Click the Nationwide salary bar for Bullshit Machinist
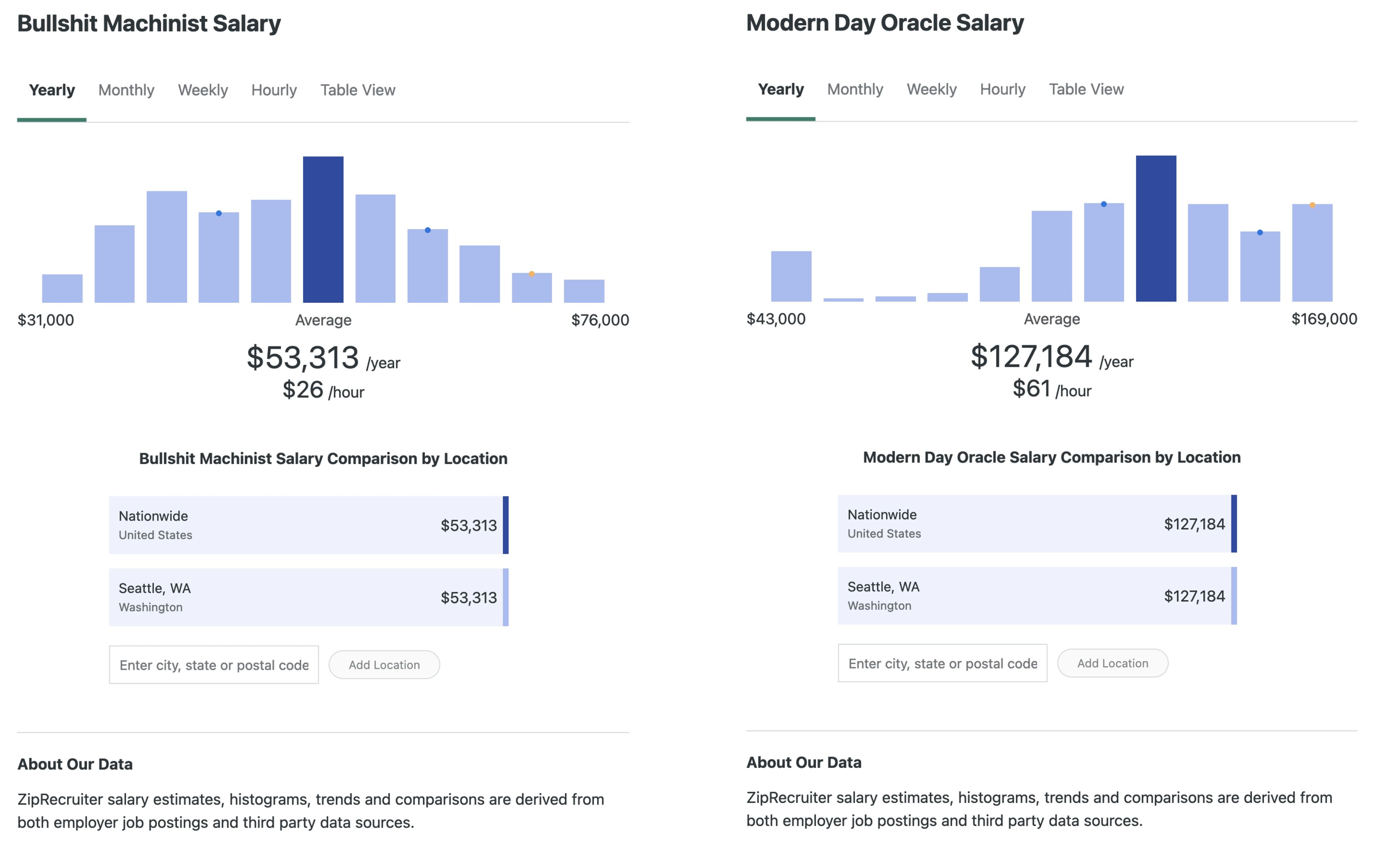 (307, 524)
